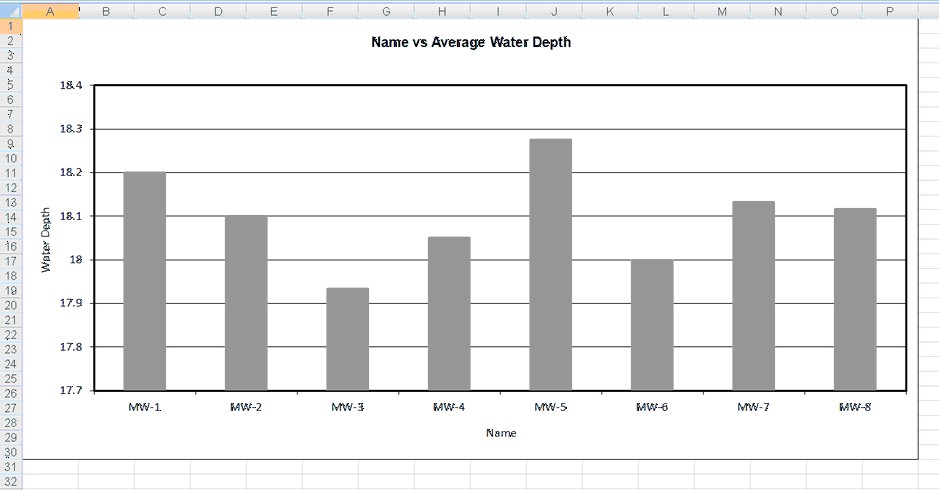939x490 pixels.
Task: Select the MW-7 bar in the chart
Action: click(753, 295)
